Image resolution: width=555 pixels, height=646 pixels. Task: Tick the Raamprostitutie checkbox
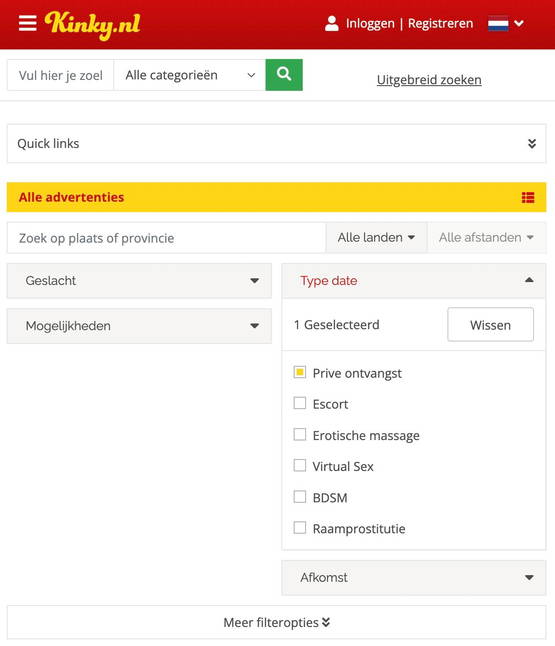[x=300, y=527]
